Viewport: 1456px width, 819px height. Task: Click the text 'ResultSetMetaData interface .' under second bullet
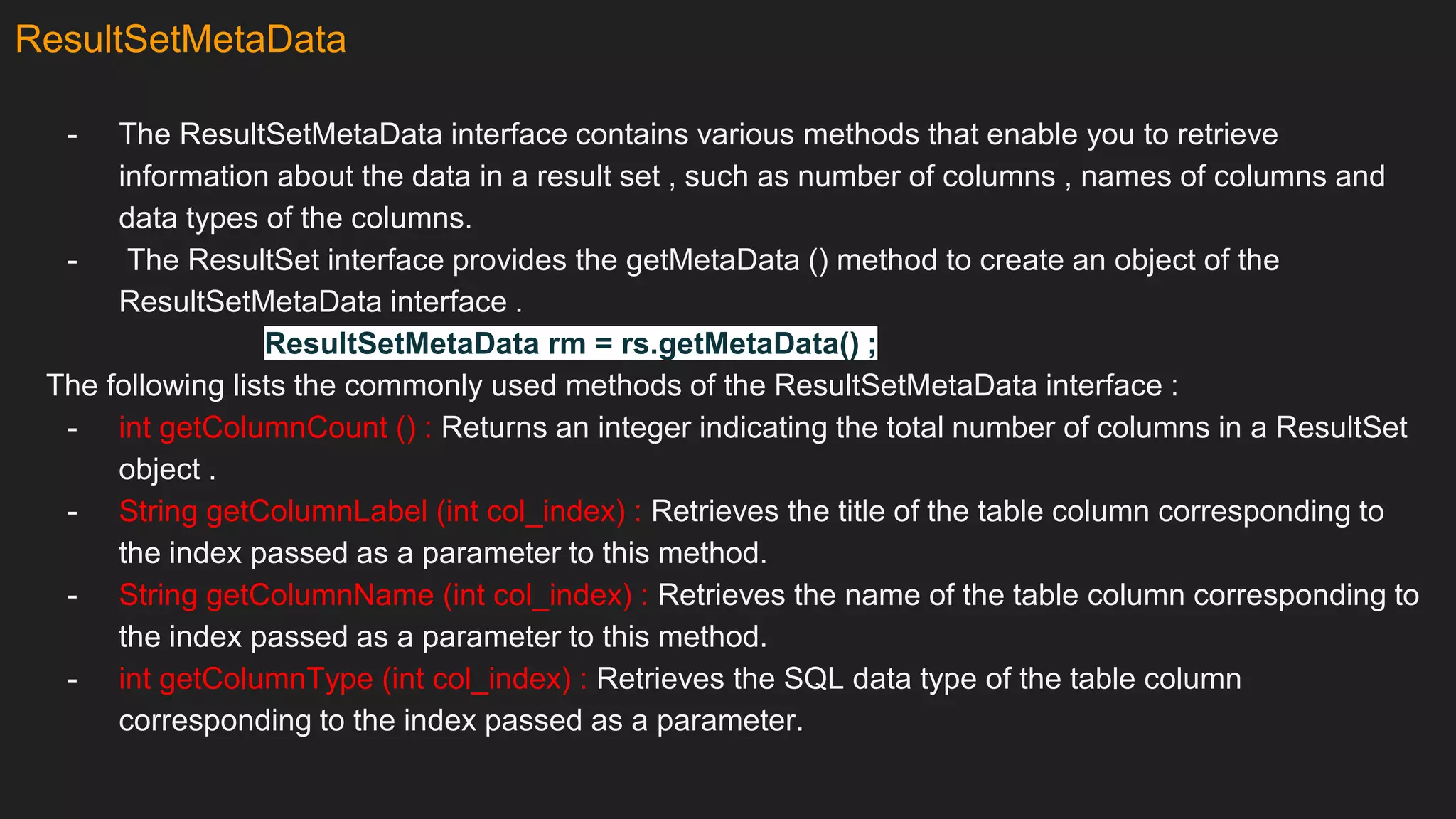(320, 302)
